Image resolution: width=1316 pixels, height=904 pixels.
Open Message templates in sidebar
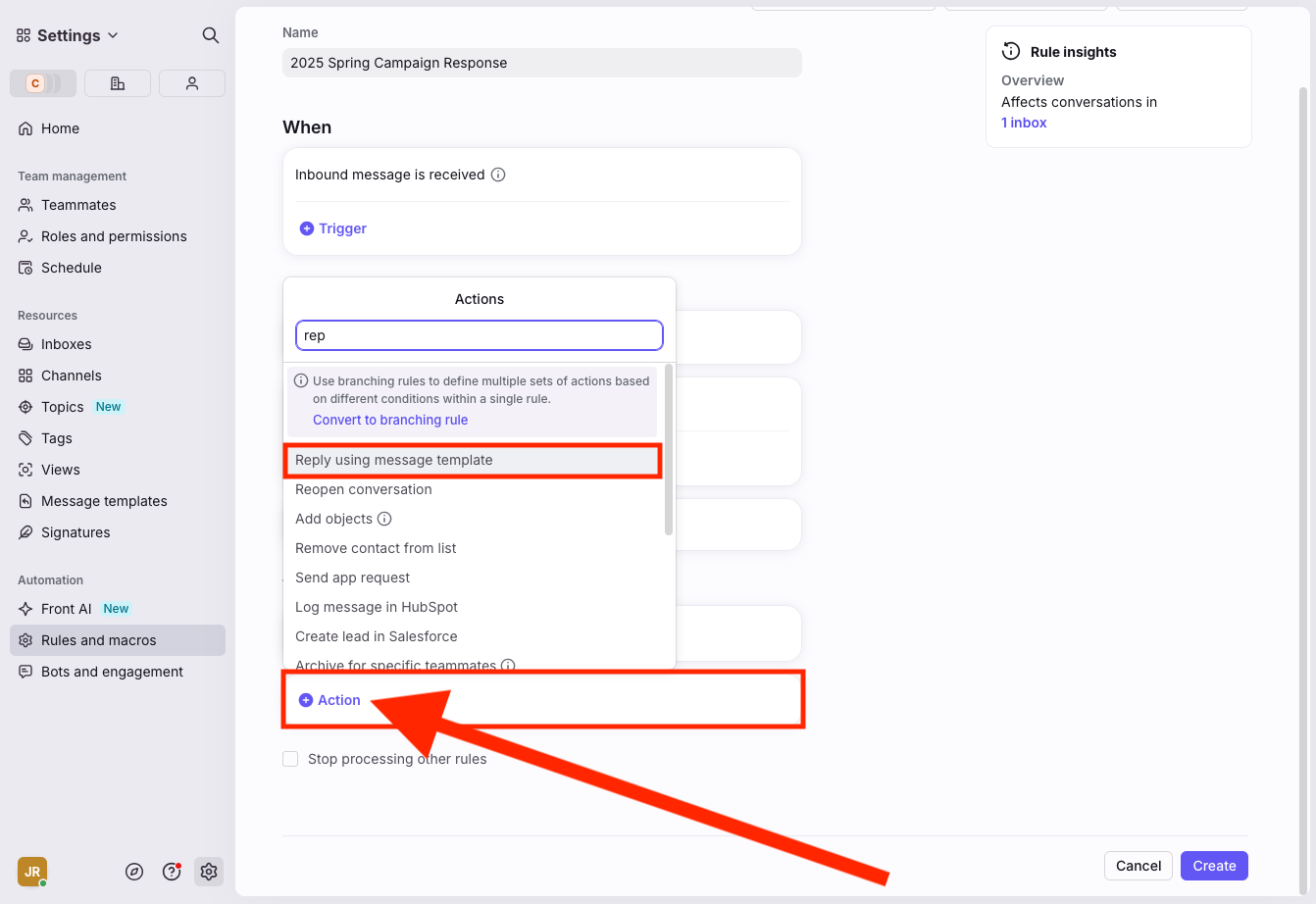[104, 501]
